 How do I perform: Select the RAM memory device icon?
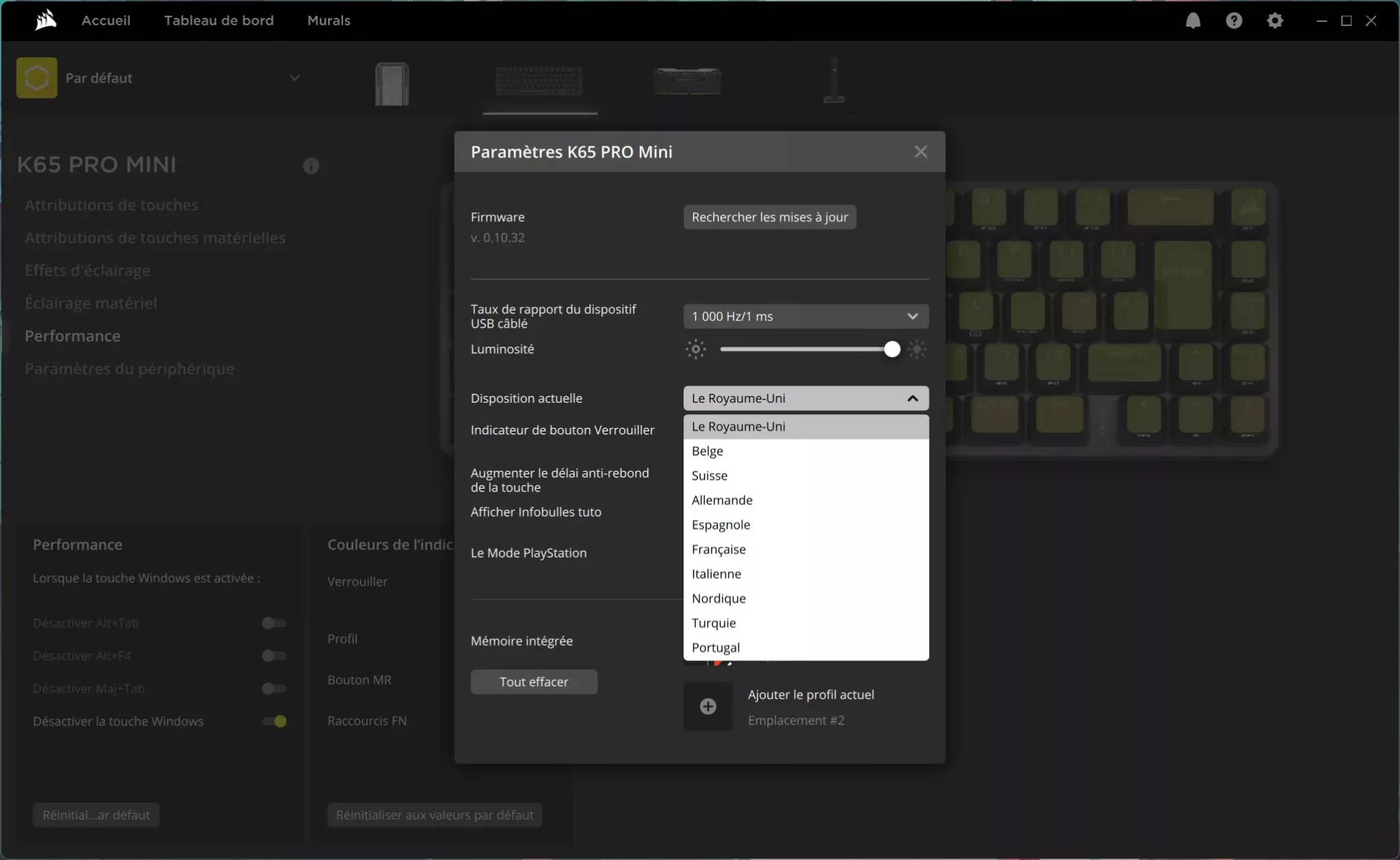pyautogui.click(x=688, y=82)
